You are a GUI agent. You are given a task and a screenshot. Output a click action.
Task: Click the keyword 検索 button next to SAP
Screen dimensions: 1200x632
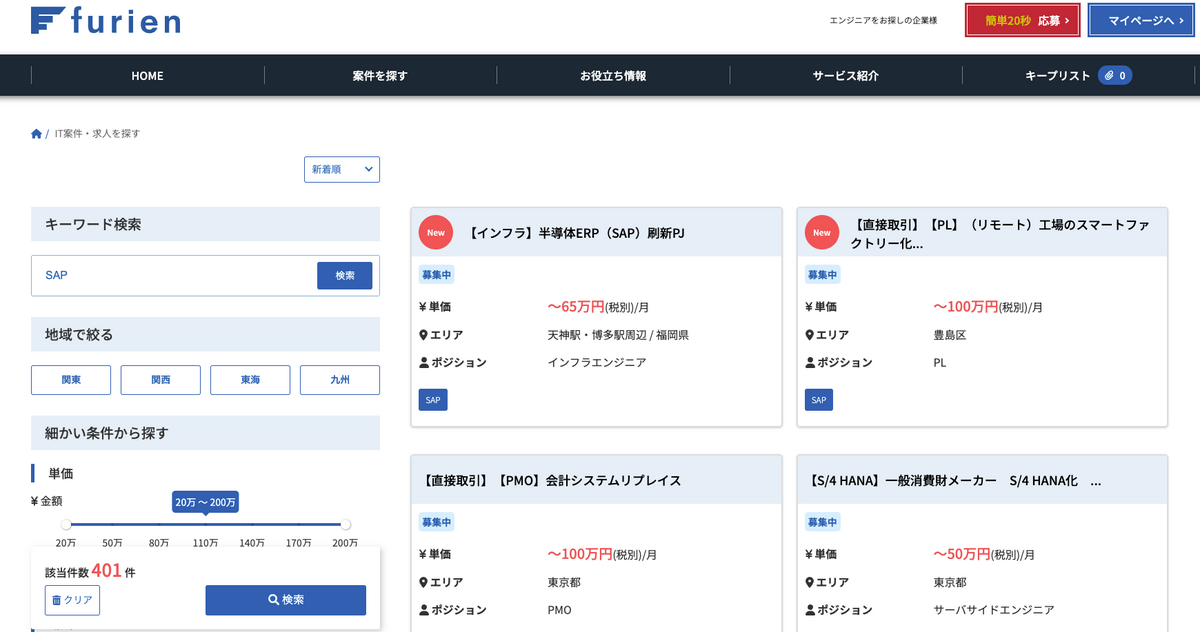pos(345,276)
